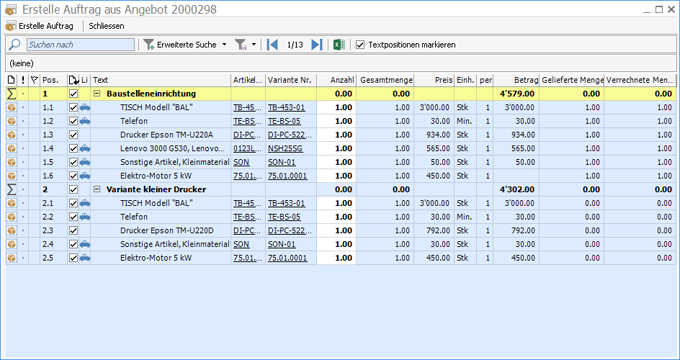Jump to last record with arrow icon
Screen dimensions: 680x360
(317, 45)
